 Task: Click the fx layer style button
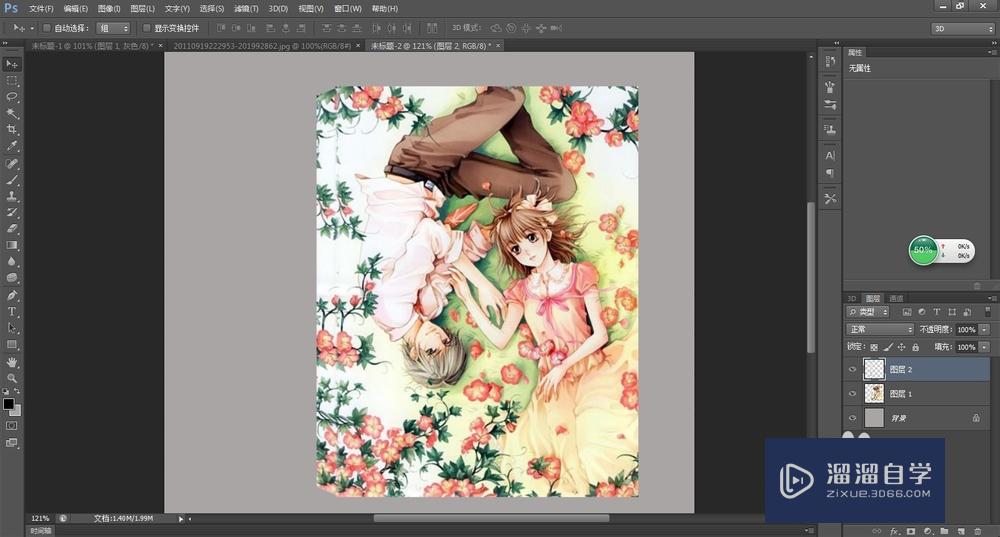(895, 530)
